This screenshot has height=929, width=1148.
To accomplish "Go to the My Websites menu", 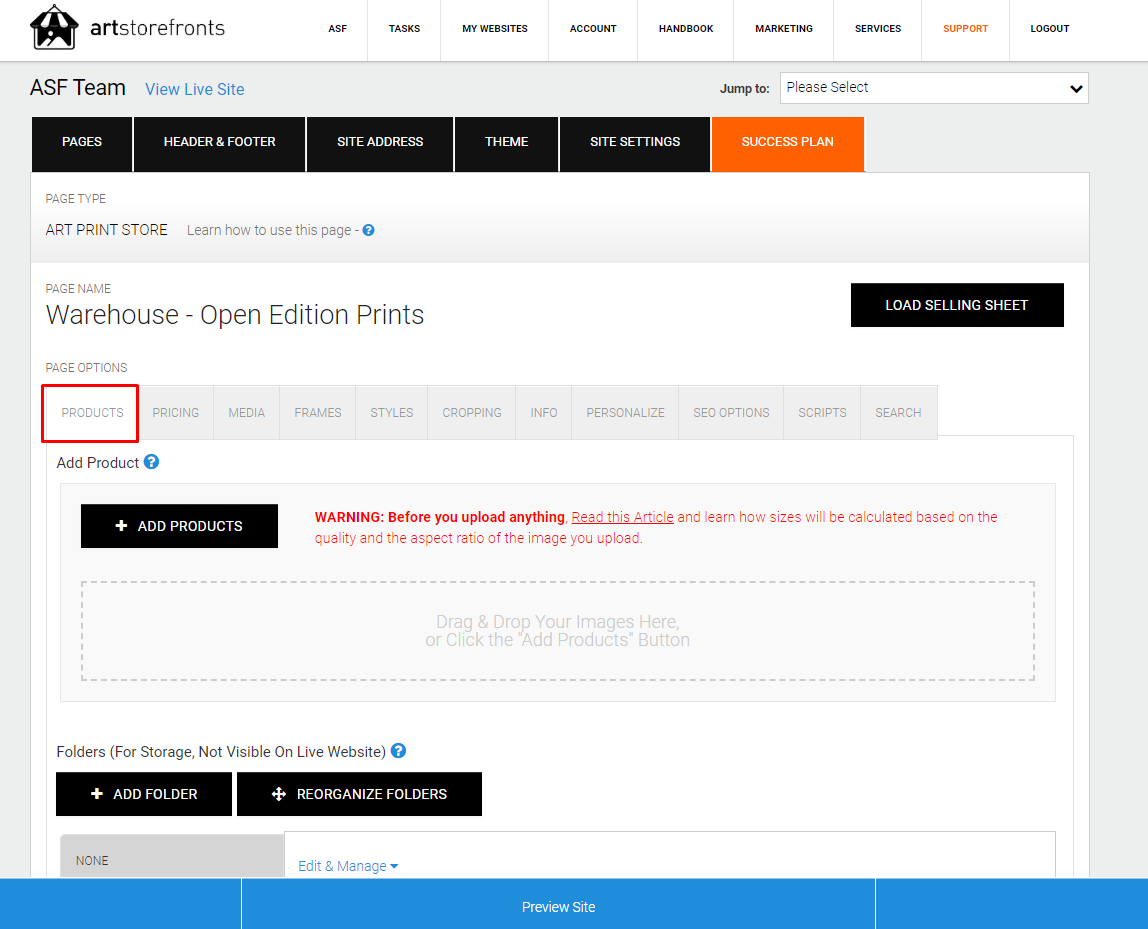I will (x=495, y=29).
